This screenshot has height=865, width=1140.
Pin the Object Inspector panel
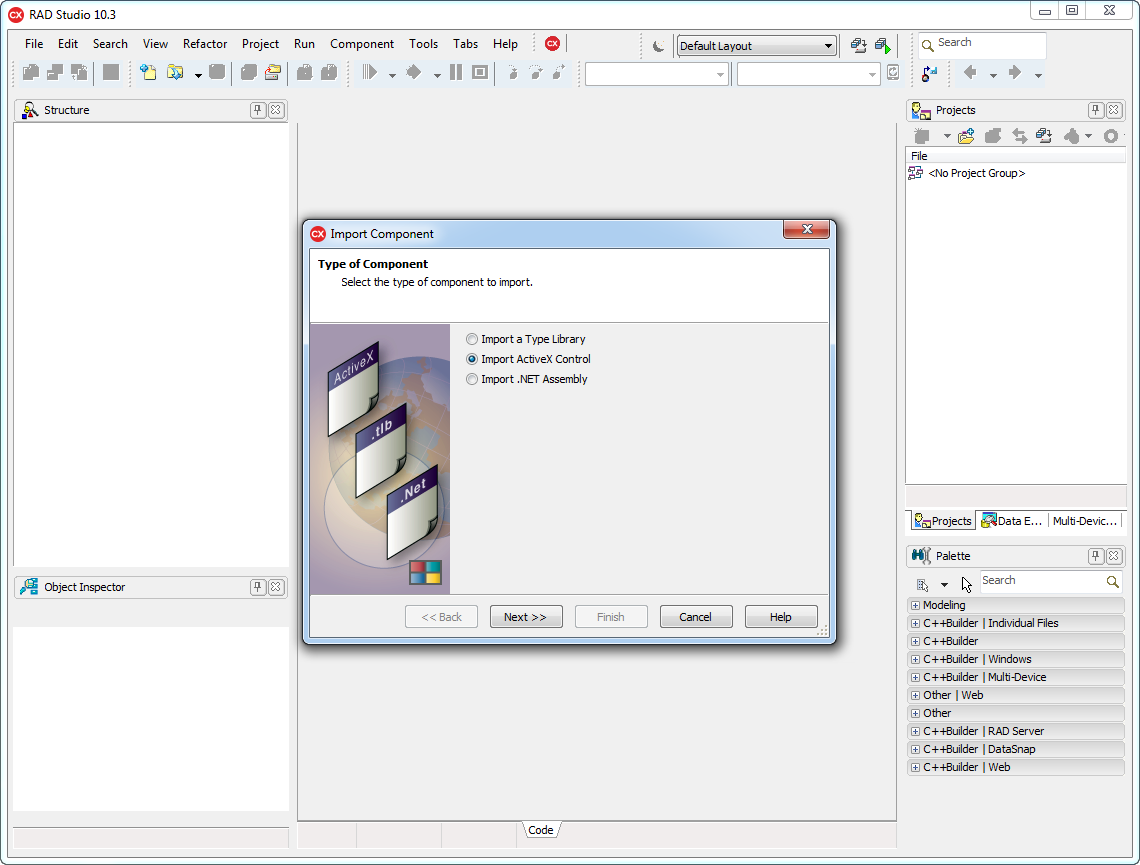(257, 587)
